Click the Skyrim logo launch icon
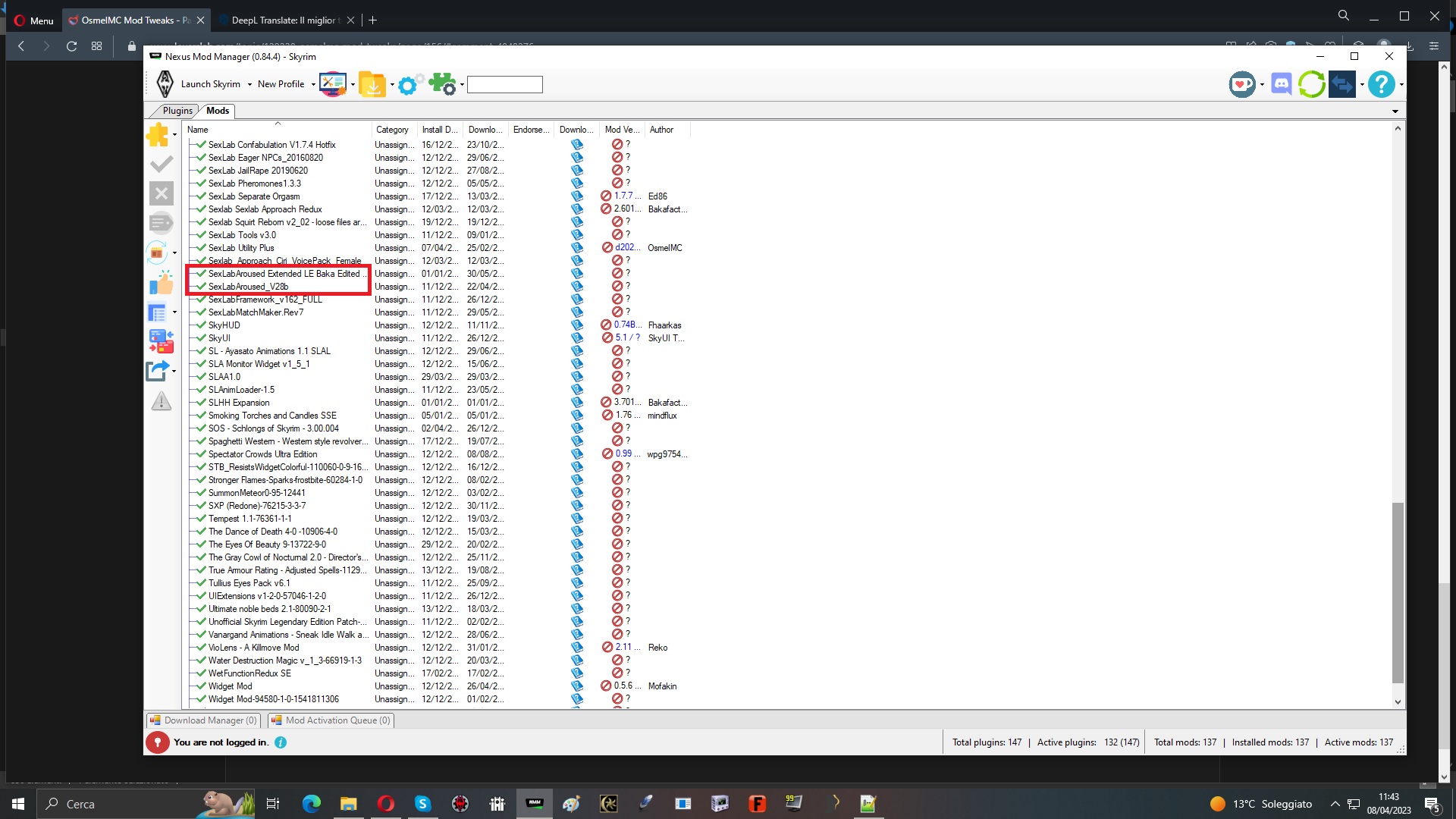 (165, 84)
